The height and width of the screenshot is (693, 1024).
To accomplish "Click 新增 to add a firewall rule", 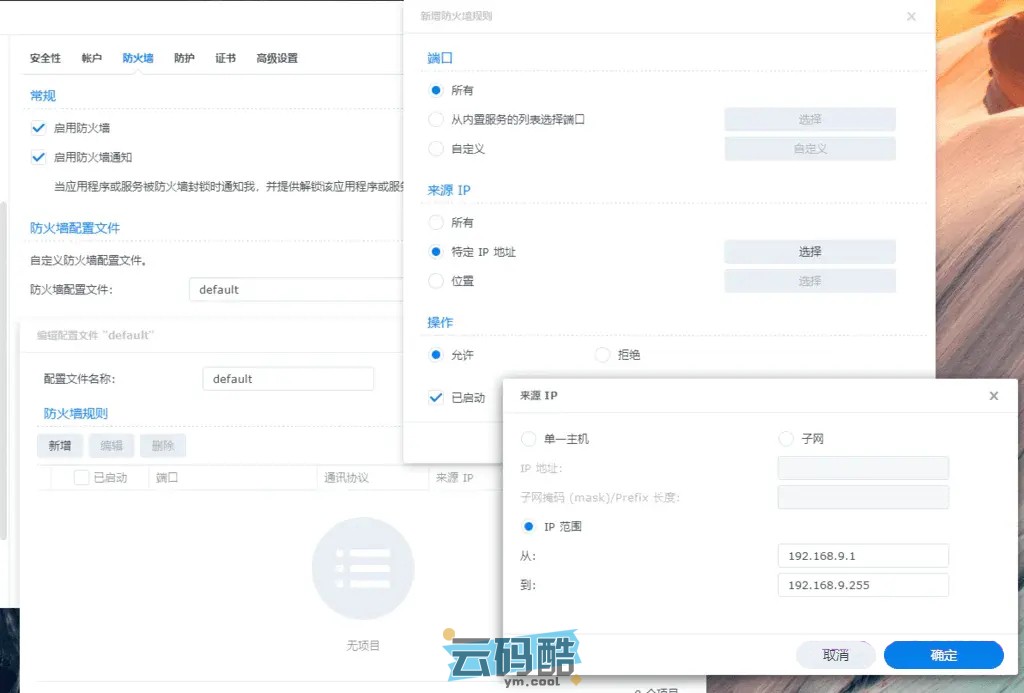I will (x=60, y=446).
